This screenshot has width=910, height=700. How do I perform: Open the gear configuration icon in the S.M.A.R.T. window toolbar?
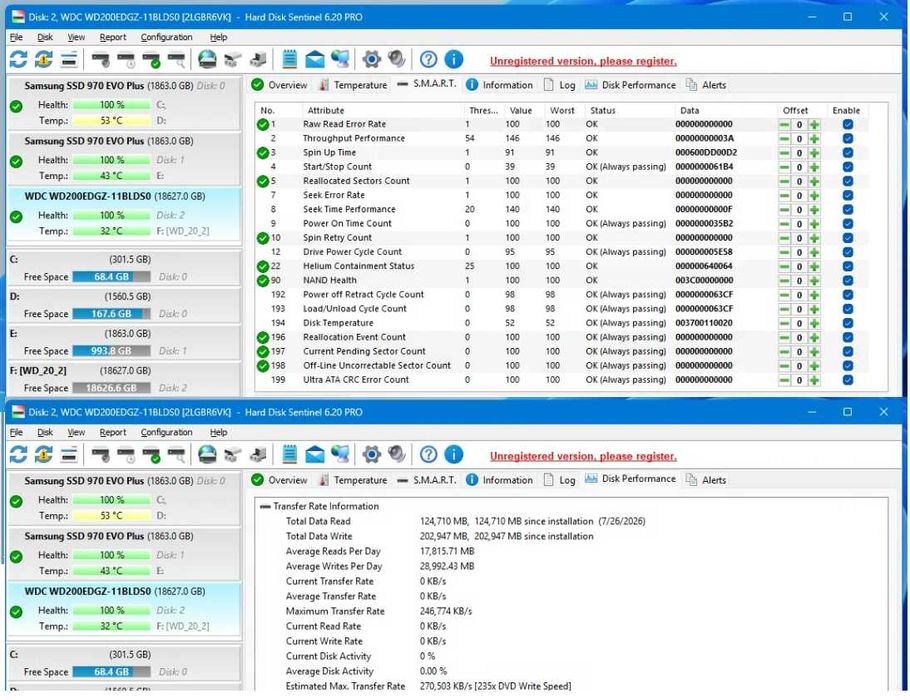371,59
